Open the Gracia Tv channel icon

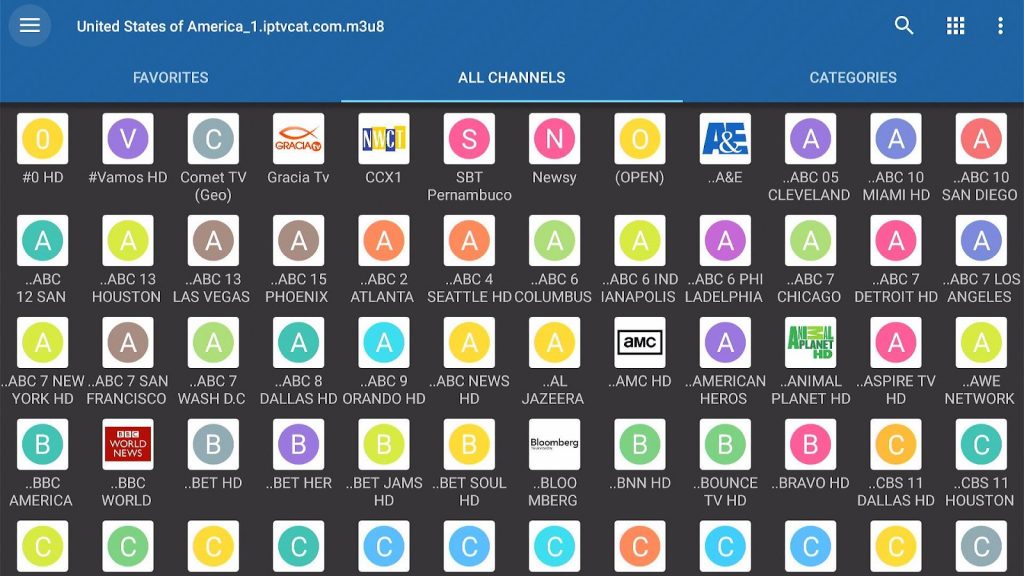point(298,139)
